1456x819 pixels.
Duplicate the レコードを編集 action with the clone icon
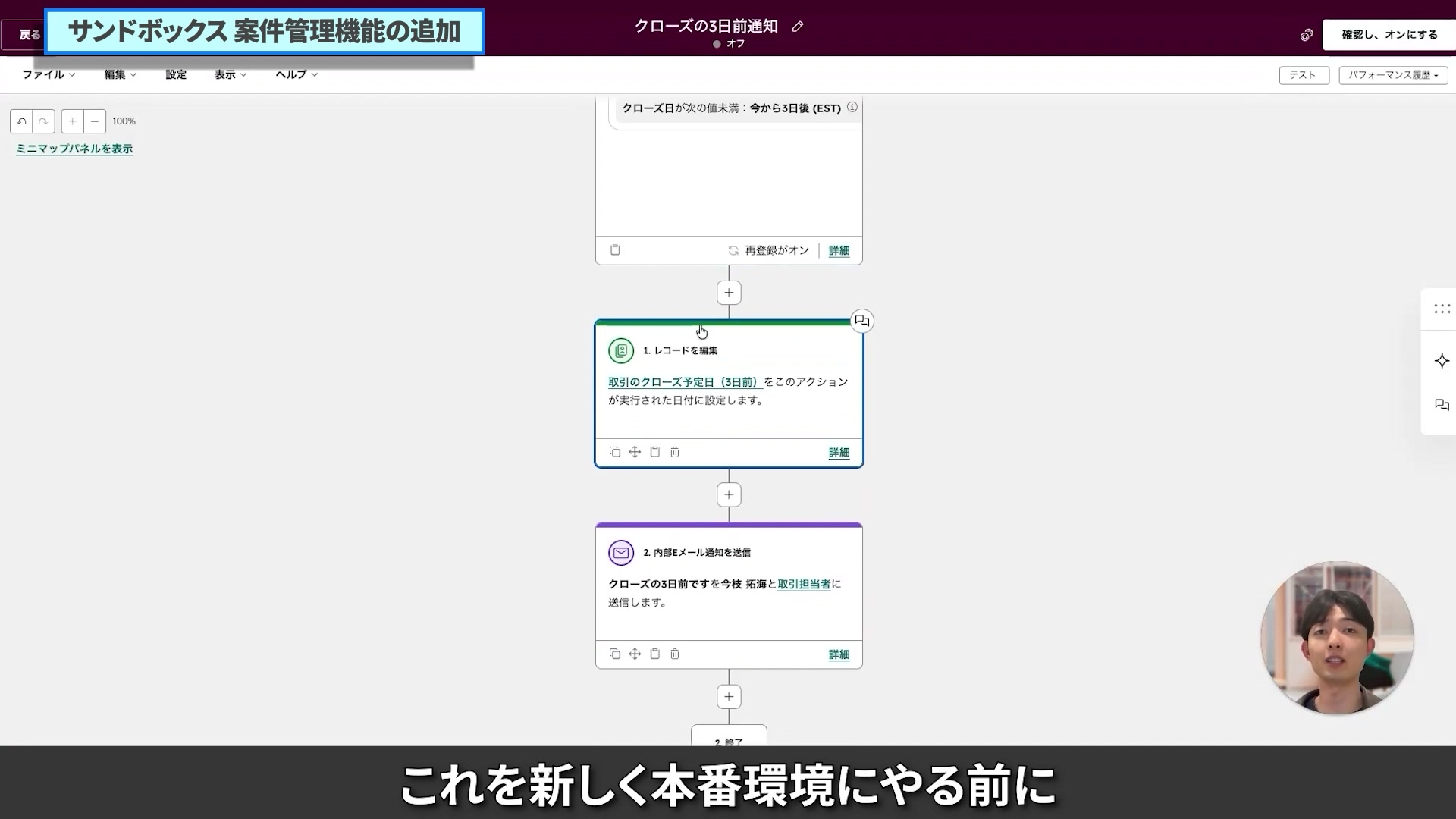(615, 452)
